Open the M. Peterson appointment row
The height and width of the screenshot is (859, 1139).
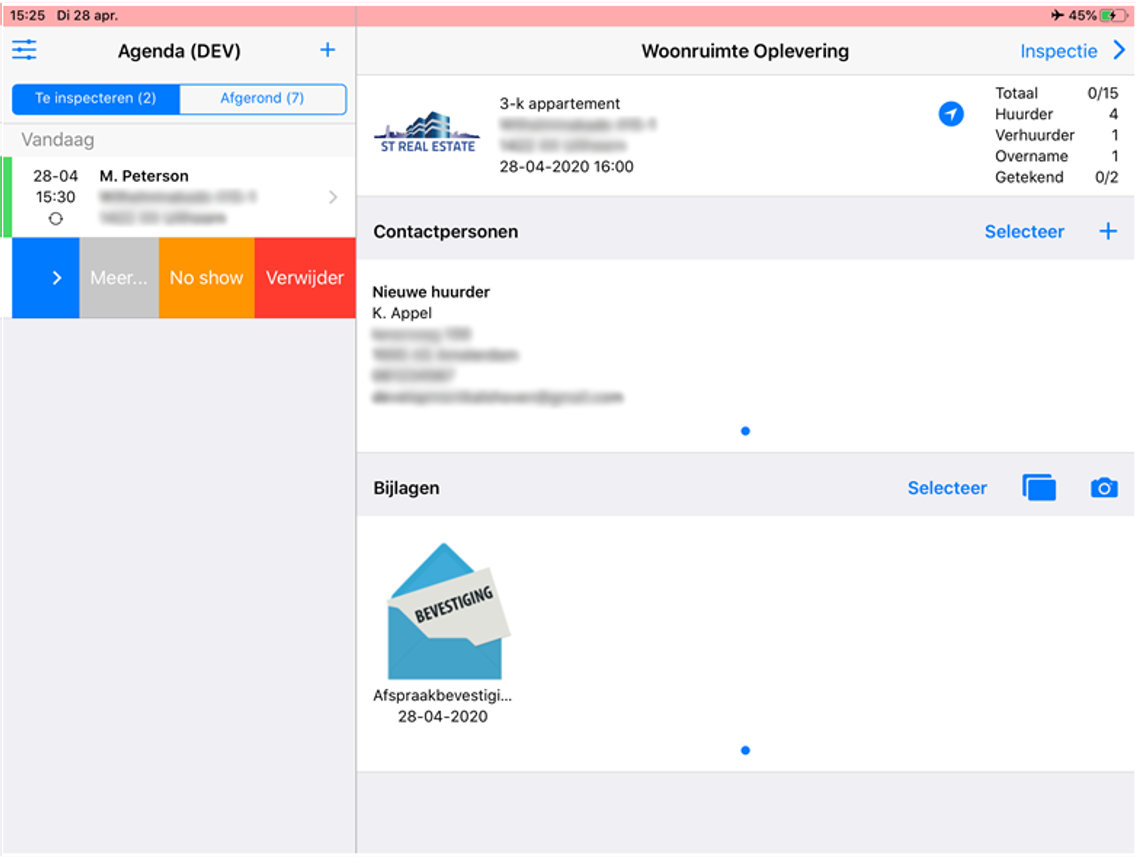pyautogui.click(x=179, y=197)
